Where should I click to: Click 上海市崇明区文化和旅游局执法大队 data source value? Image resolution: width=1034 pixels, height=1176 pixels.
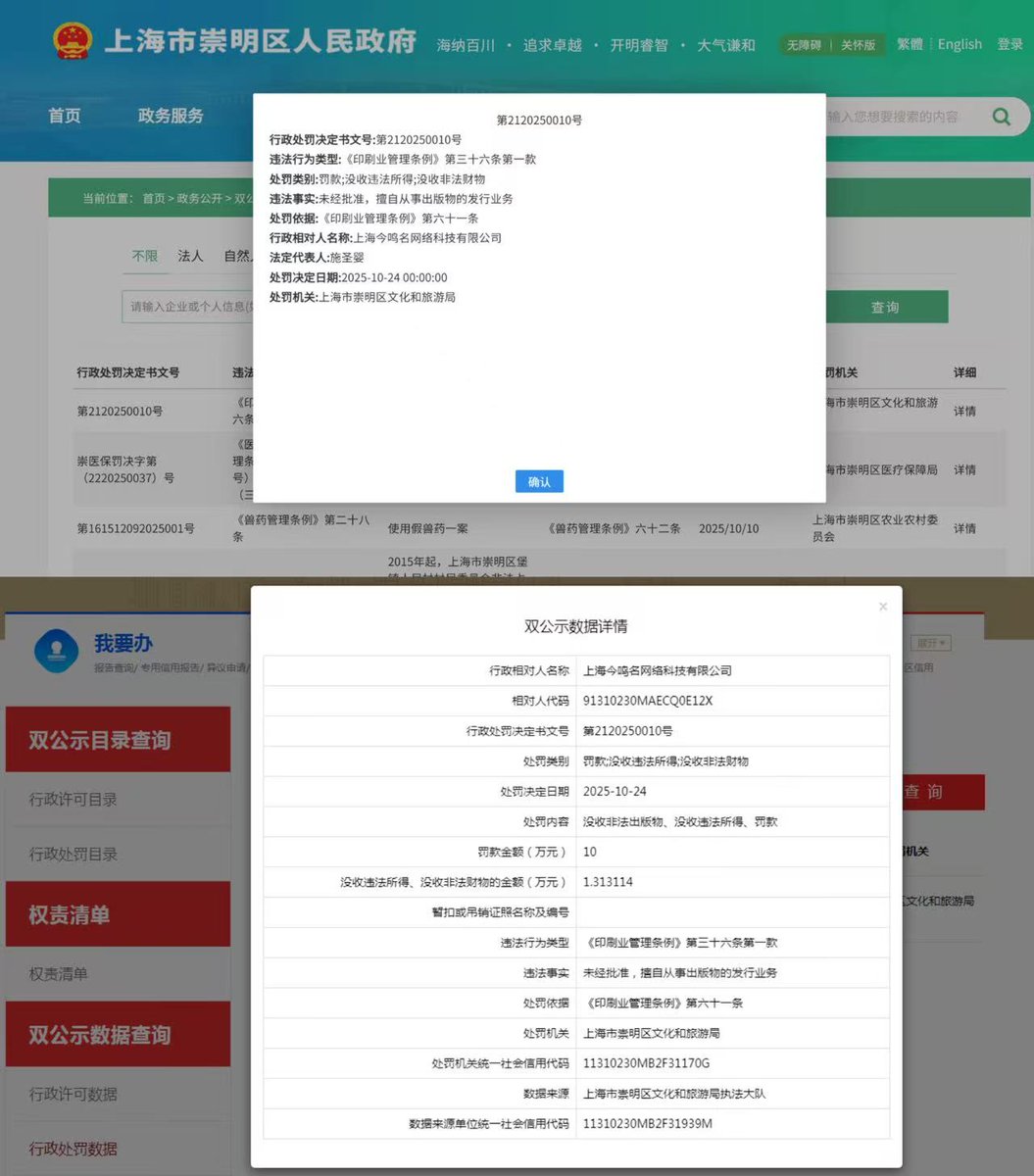click(674, 1094)
